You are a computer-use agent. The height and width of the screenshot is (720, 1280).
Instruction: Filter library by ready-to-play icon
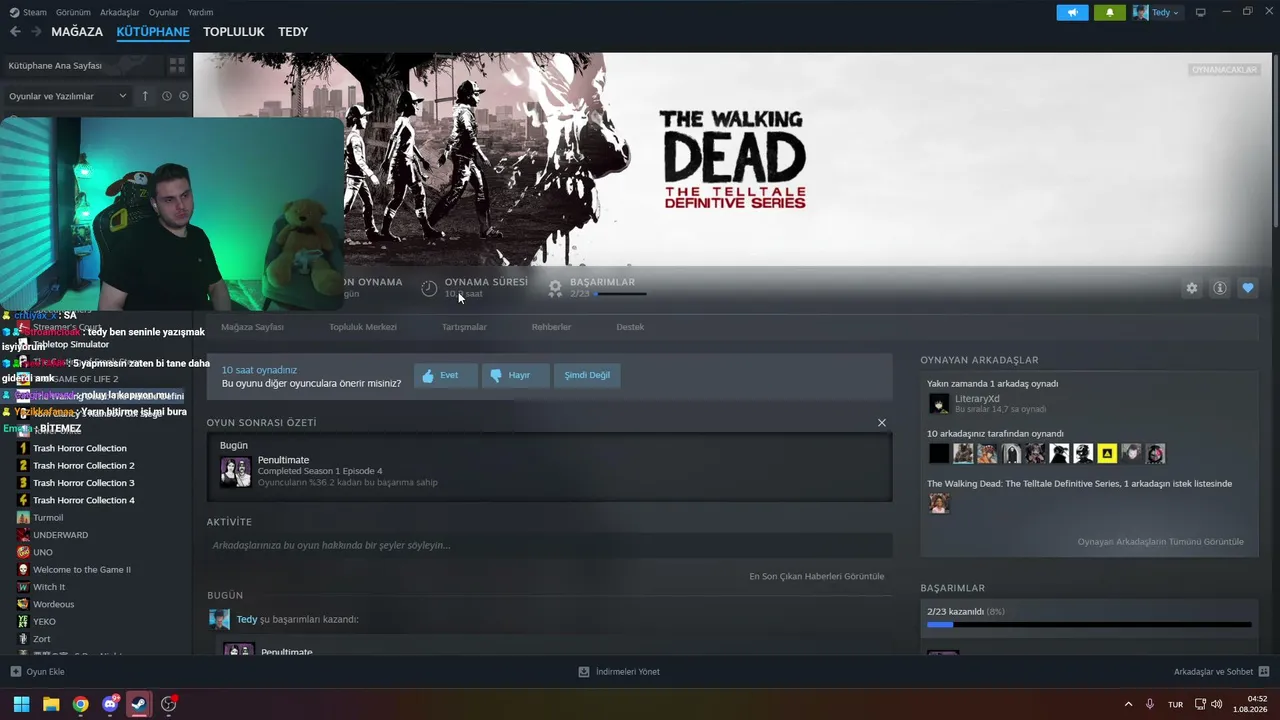pyautogui.click(x=183, y=96)
